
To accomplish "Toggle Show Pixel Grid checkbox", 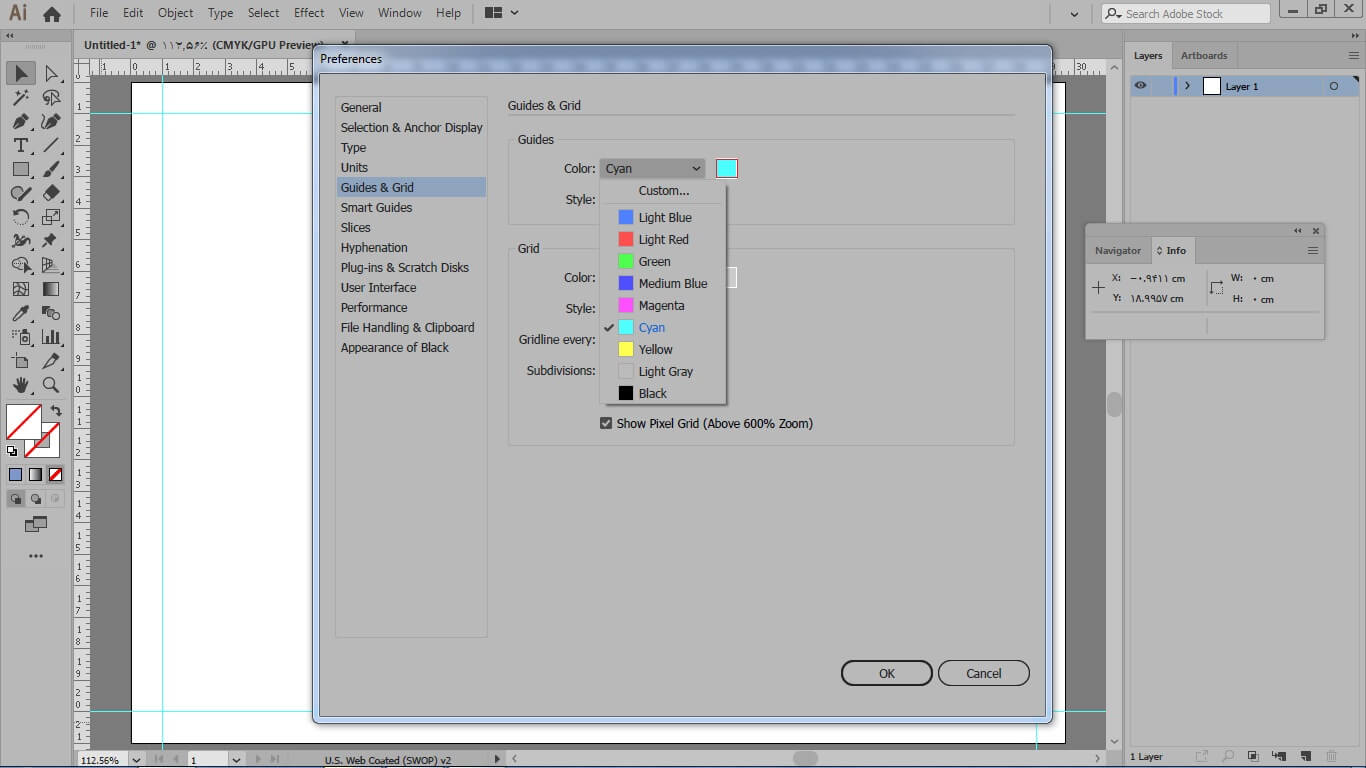I will [x=606, y=423].
